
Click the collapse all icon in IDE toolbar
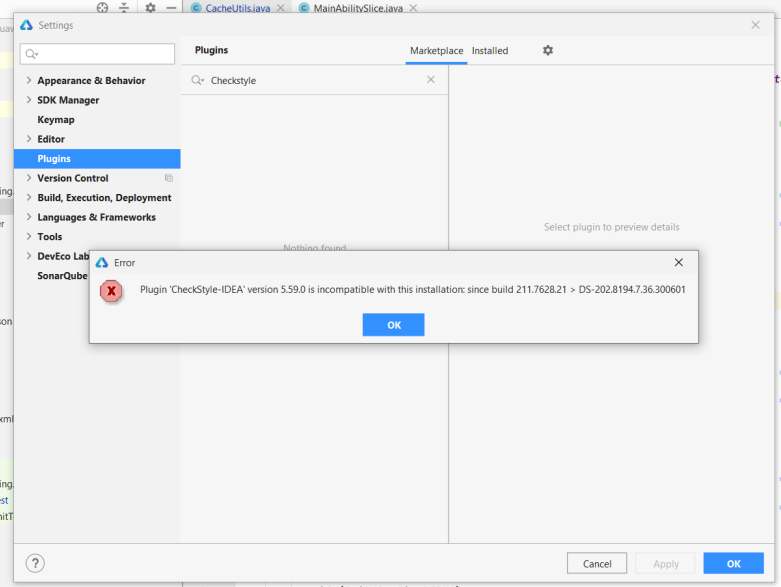point(124,7)
